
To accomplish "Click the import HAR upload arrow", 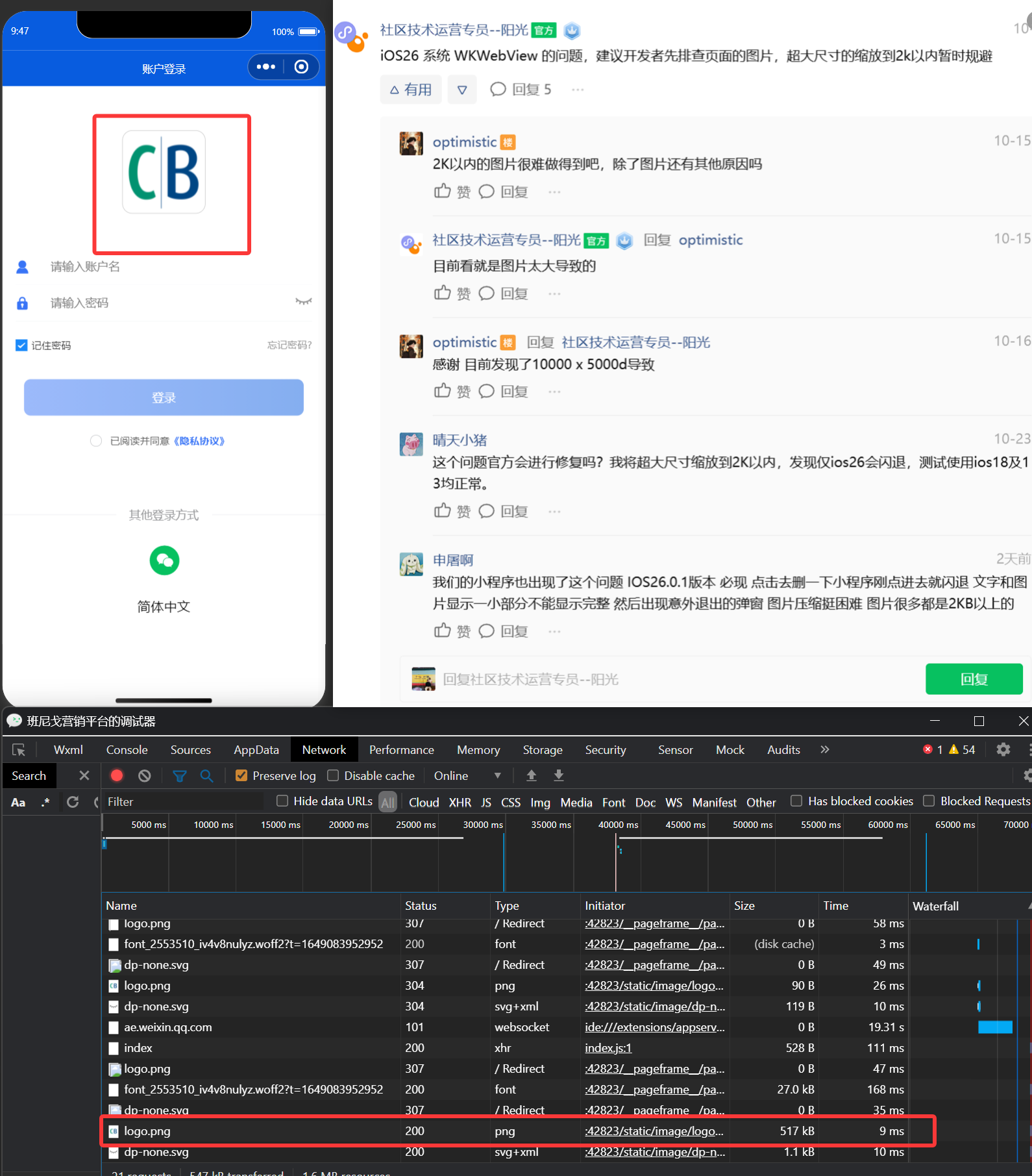I will pos(532,775).
